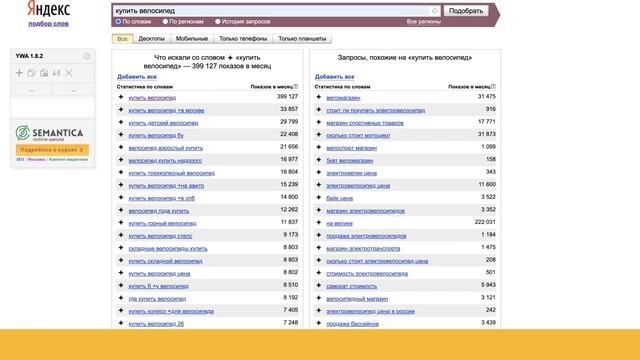640x360 pixels.
Task: Open YWA 1.8.2 settings gear
Action: tap(87, 56)
